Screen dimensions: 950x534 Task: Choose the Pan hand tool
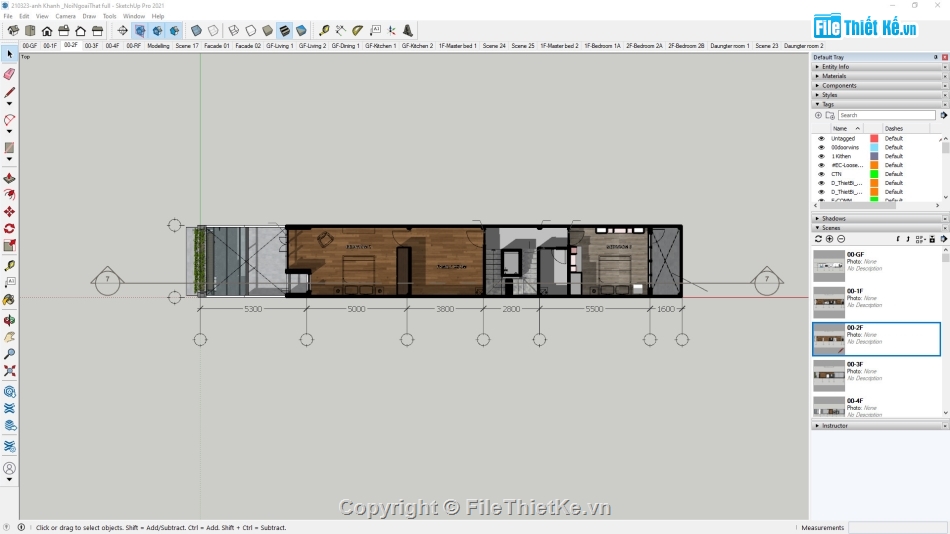[x=9, y=337]
